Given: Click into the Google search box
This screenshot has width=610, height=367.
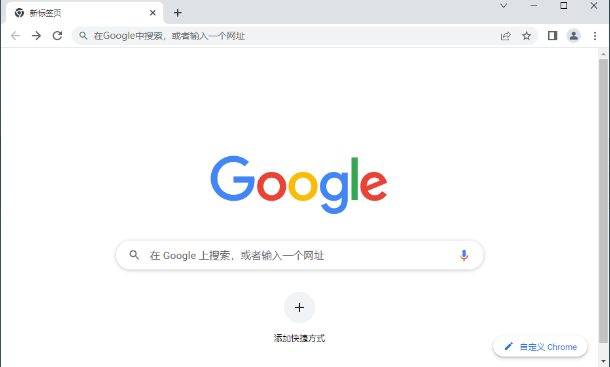Looking at the screenshot, I should pyautogui.click(x=300, y=255).
